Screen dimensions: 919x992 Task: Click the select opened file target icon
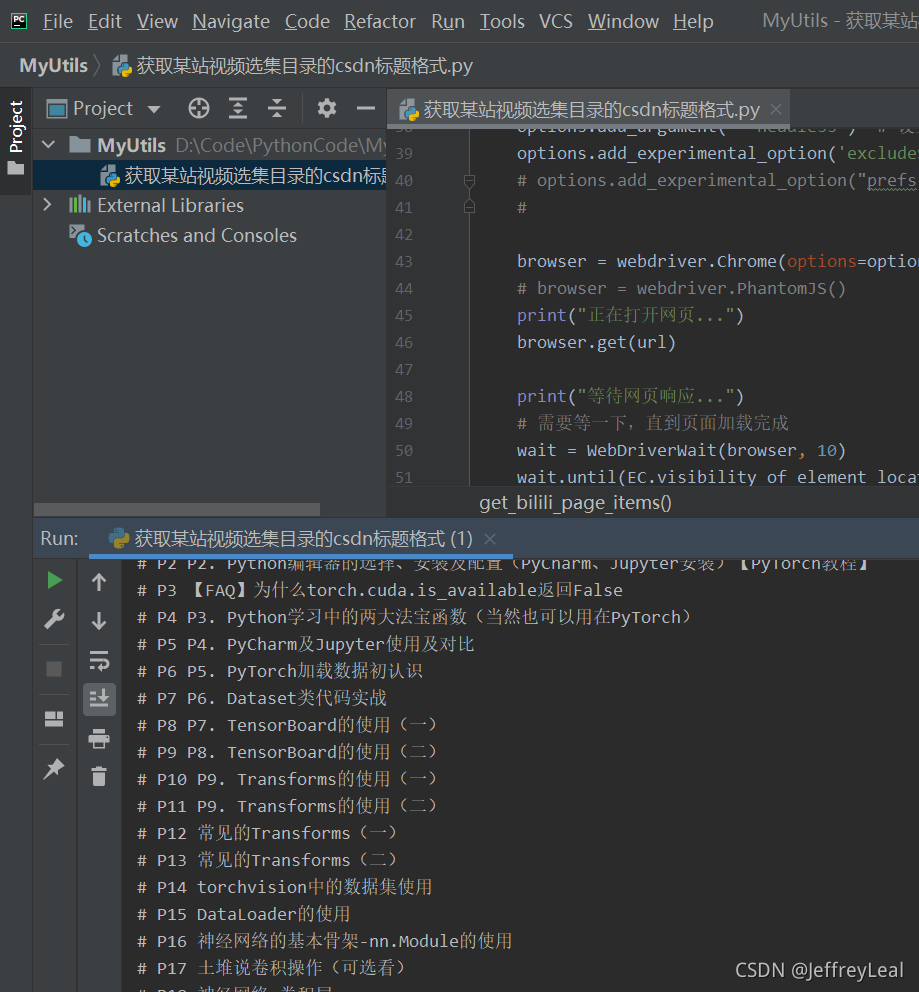click(x=199, y=109)
